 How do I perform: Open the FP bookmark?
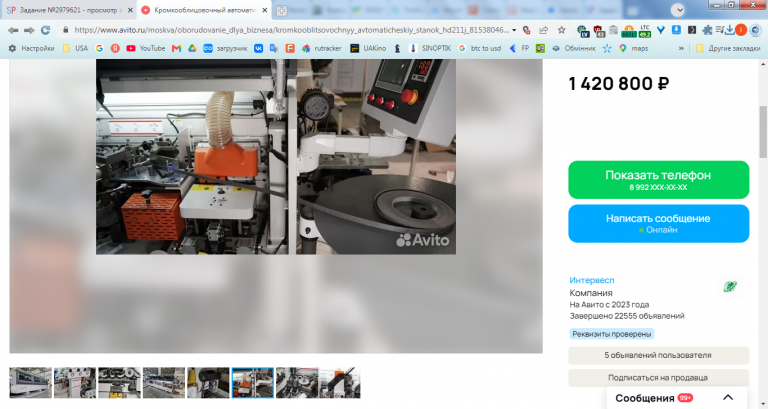coord(519,48)
